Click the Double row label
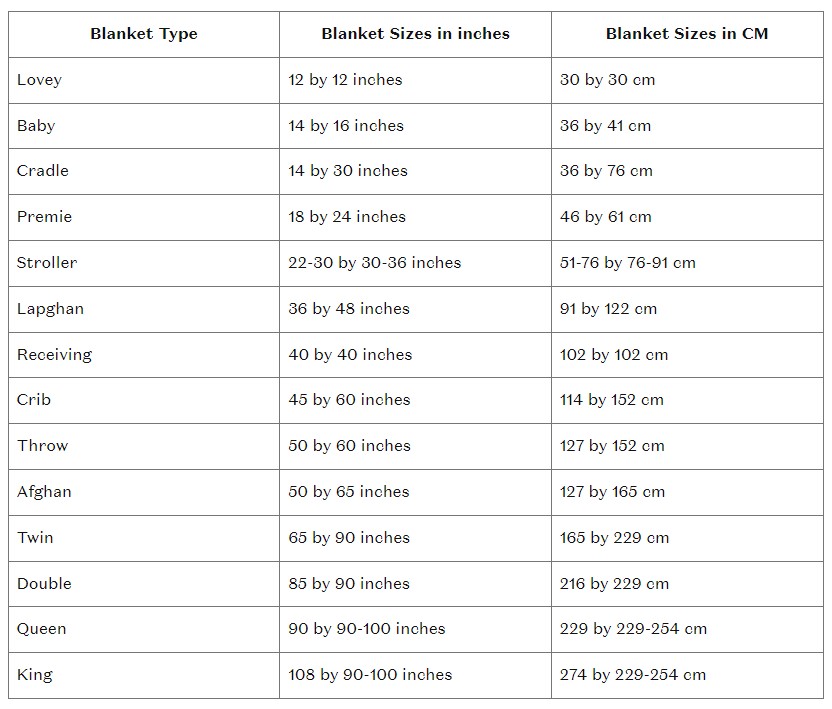Viewport: 832px width, 709px height. tap(45, 584)
